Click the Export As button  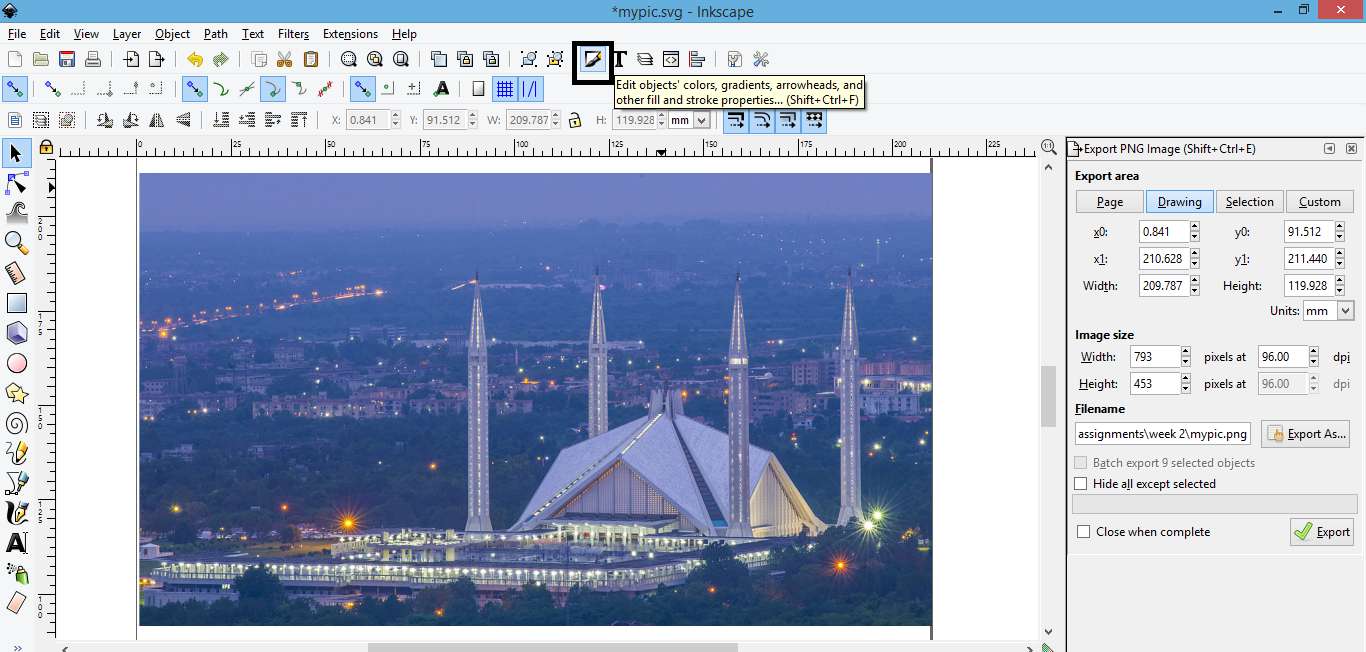1306,434
